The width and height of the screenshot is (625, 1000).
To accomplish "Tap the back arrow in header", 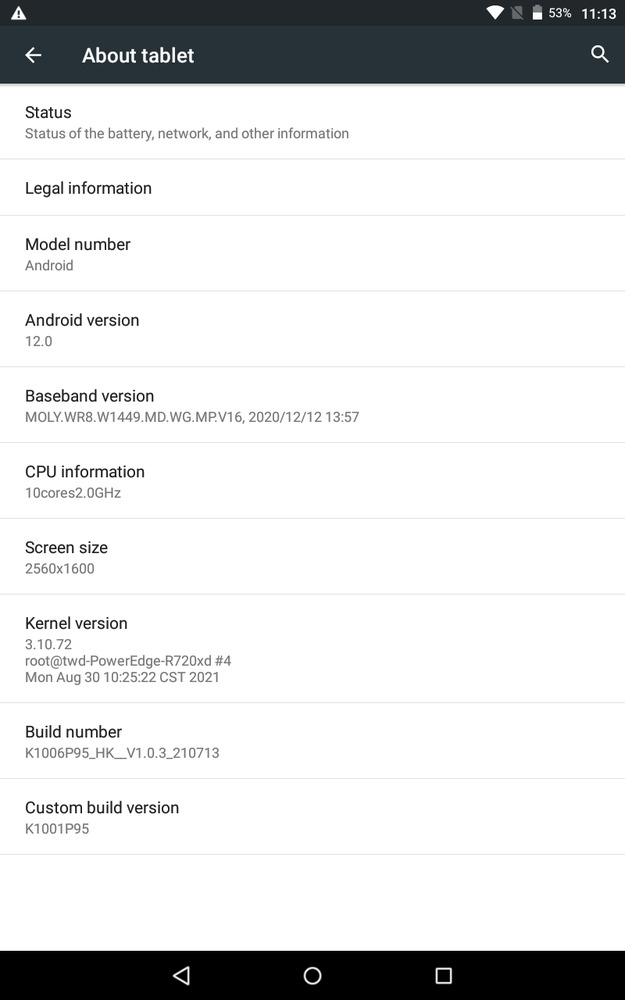I will pyautogui.click(x=33, y=55).
